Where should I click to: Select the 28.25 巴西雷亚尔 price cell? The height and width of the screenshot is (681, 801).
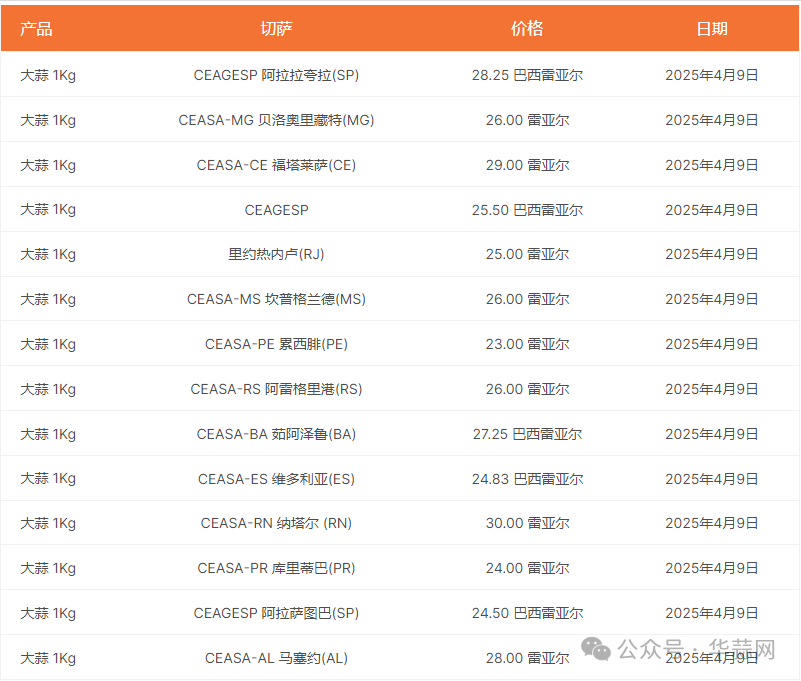(527, 75)
